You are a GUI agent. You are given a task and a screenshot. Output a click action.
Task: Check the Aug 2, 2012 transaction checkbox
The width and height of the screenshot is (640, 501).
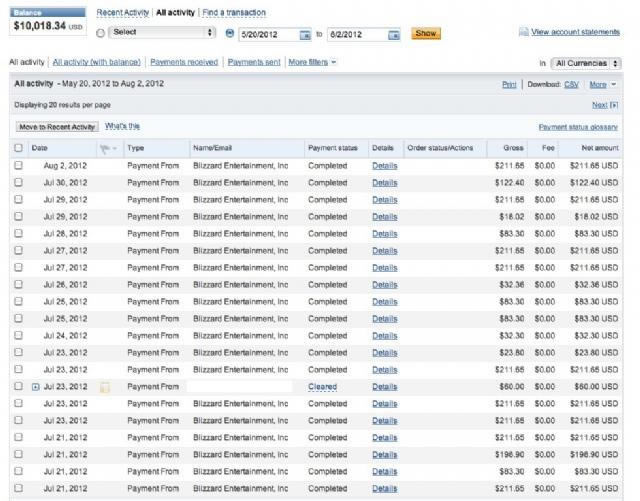pos(18,165)
